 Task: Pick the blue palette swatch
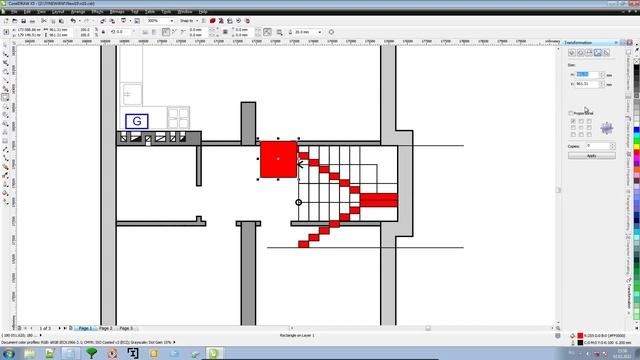click(x=637, y=130)
